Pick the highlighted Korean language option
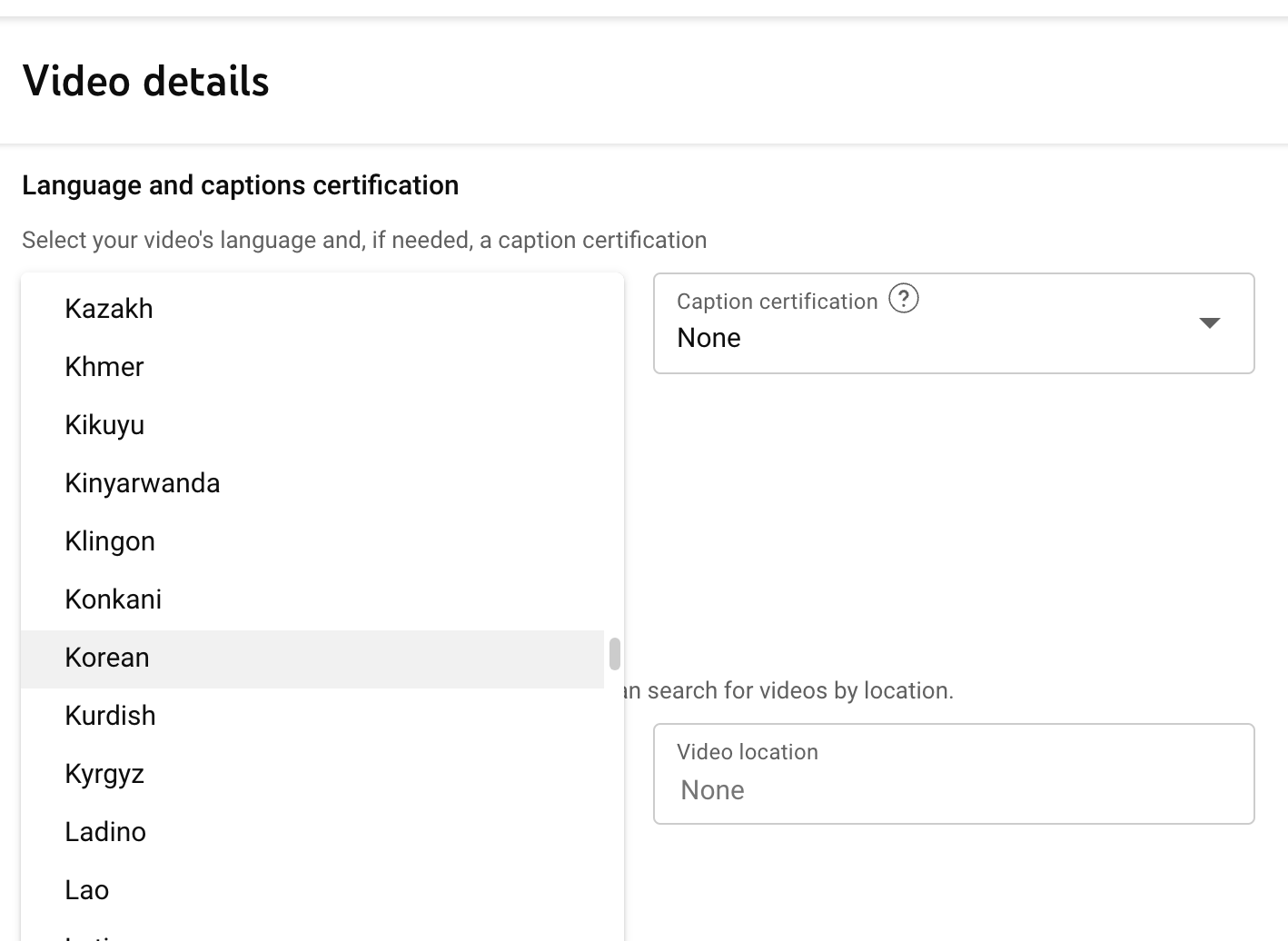1288x941 pixels. tap(107, 658)
